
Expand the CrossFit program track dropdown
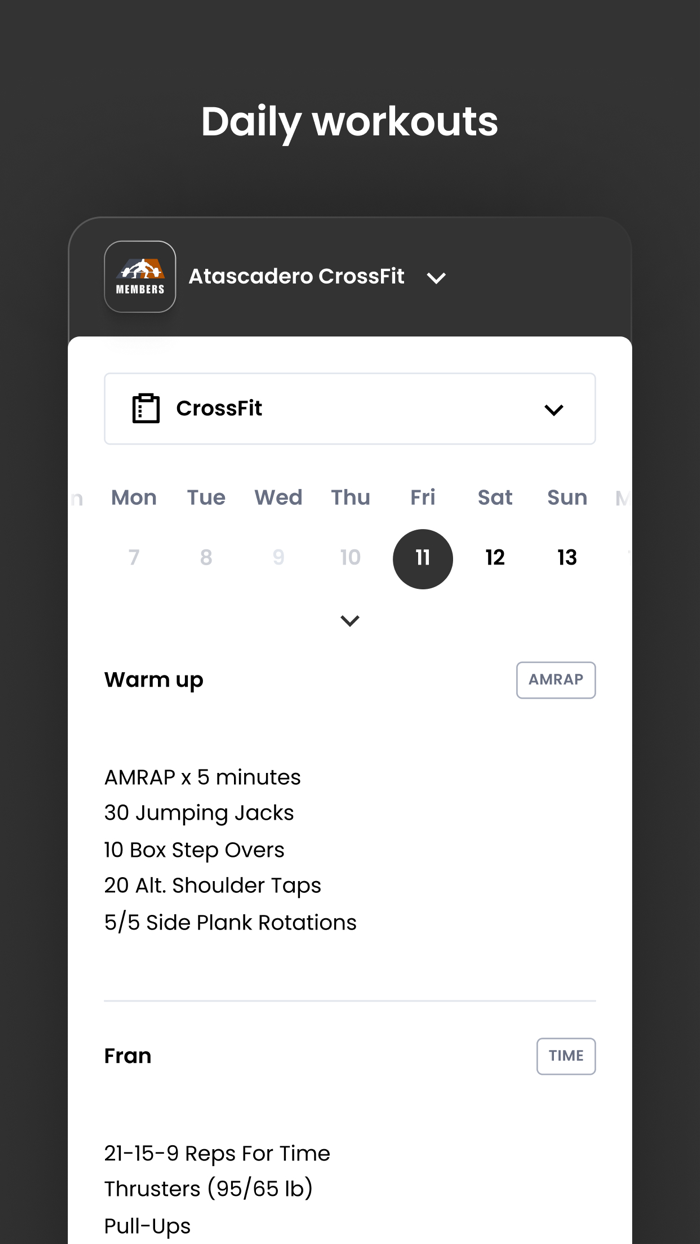point(553,409)
